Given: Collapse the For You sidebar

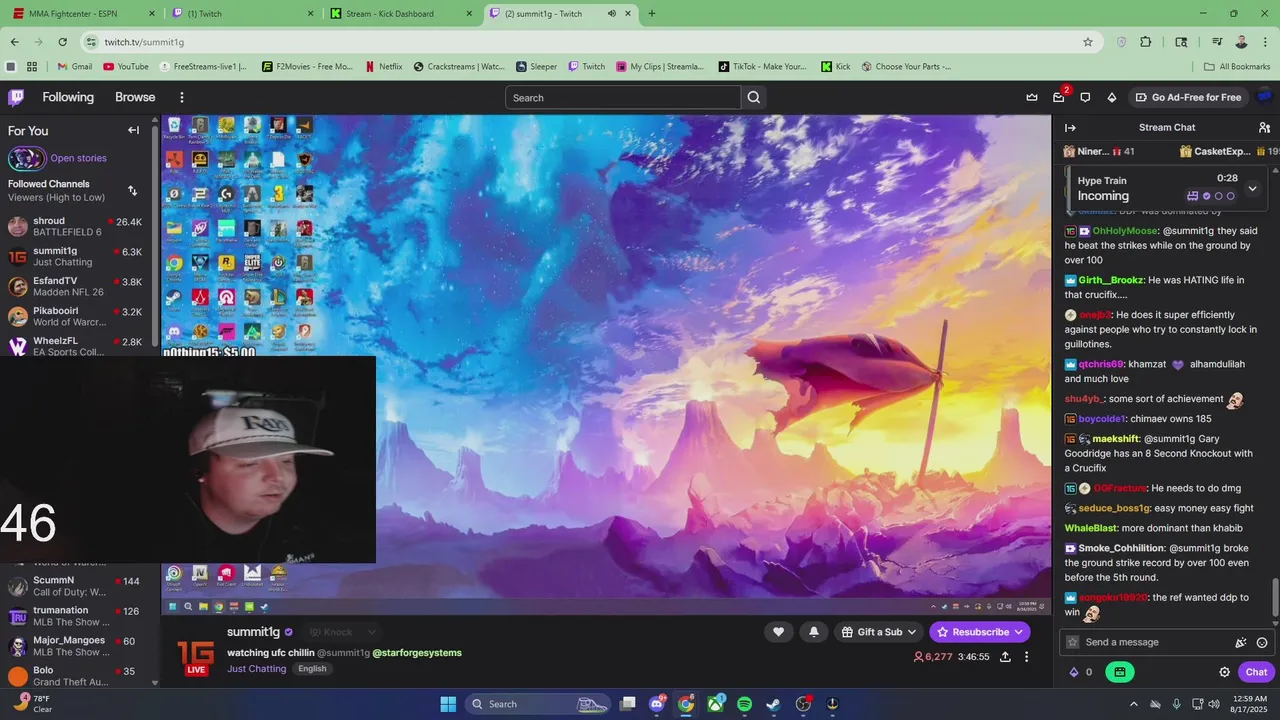Looking at the screenshot, I should coord(133,130).
